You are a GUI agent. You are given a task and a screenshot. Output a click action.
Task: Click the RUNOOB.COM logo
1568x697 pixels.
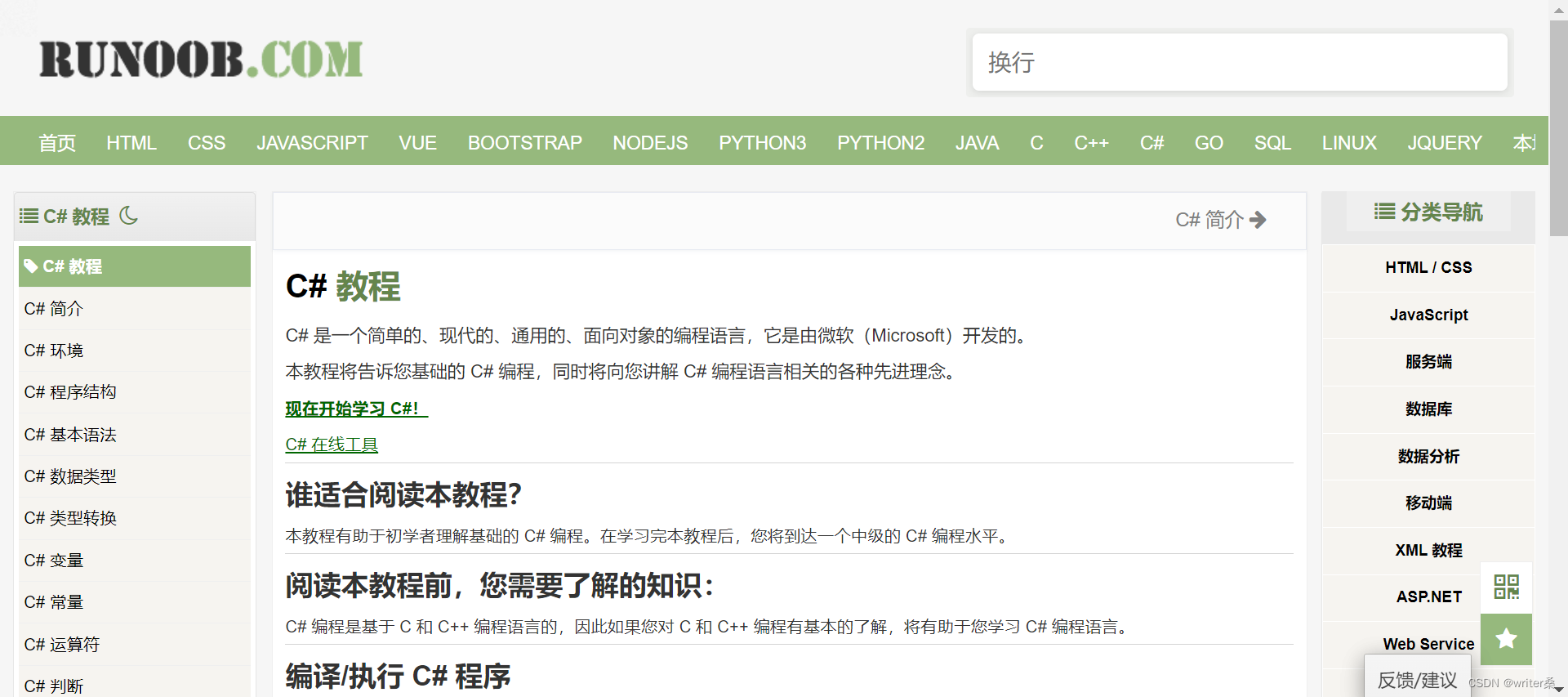click(x=201, y=60)
